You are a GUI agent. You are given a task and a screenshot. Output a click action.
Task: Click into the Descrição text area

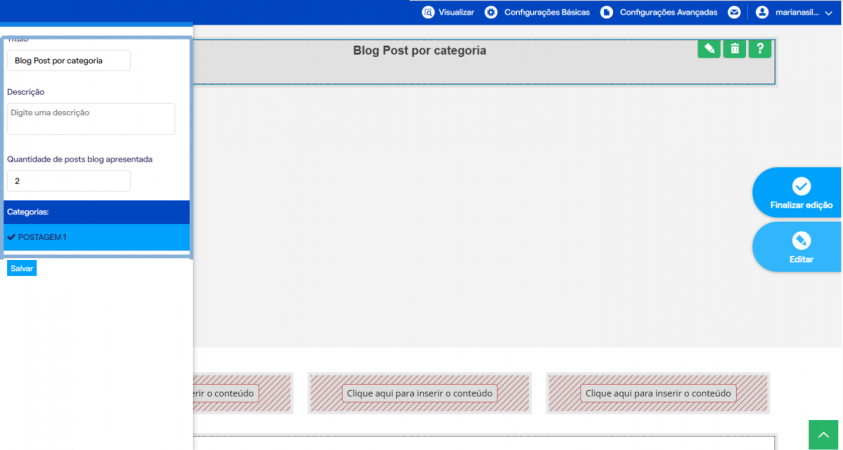click(x=91, y=119)
